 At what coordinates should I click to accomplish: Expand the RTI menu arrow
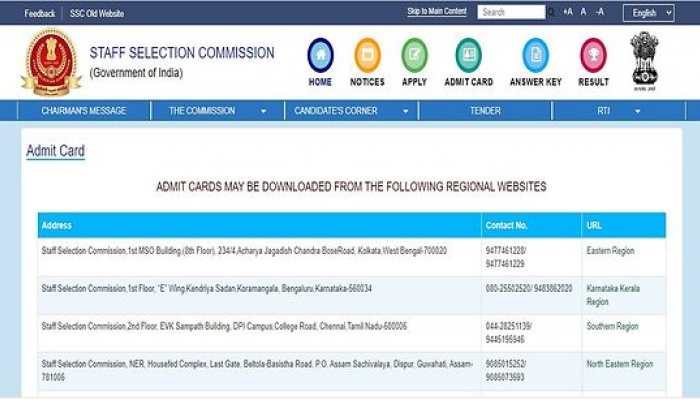coord(638,111)
